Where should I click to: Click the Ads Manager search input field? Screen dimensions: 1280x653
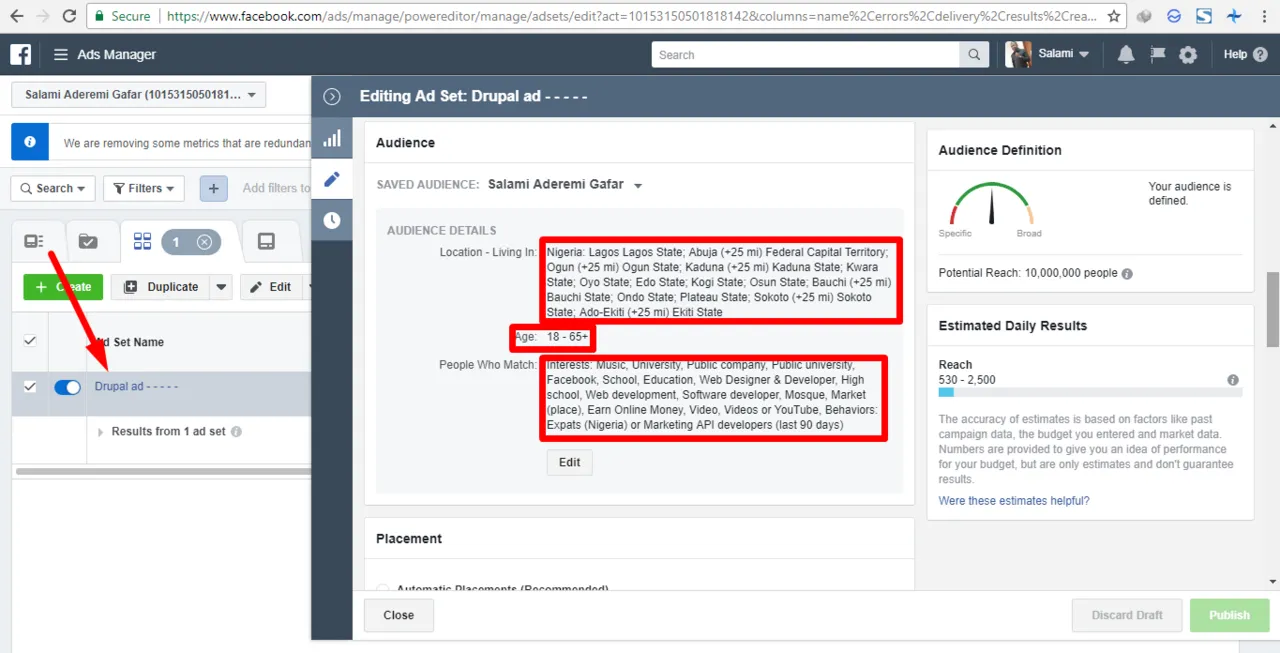pyautogui.click(x=806, y=55)
